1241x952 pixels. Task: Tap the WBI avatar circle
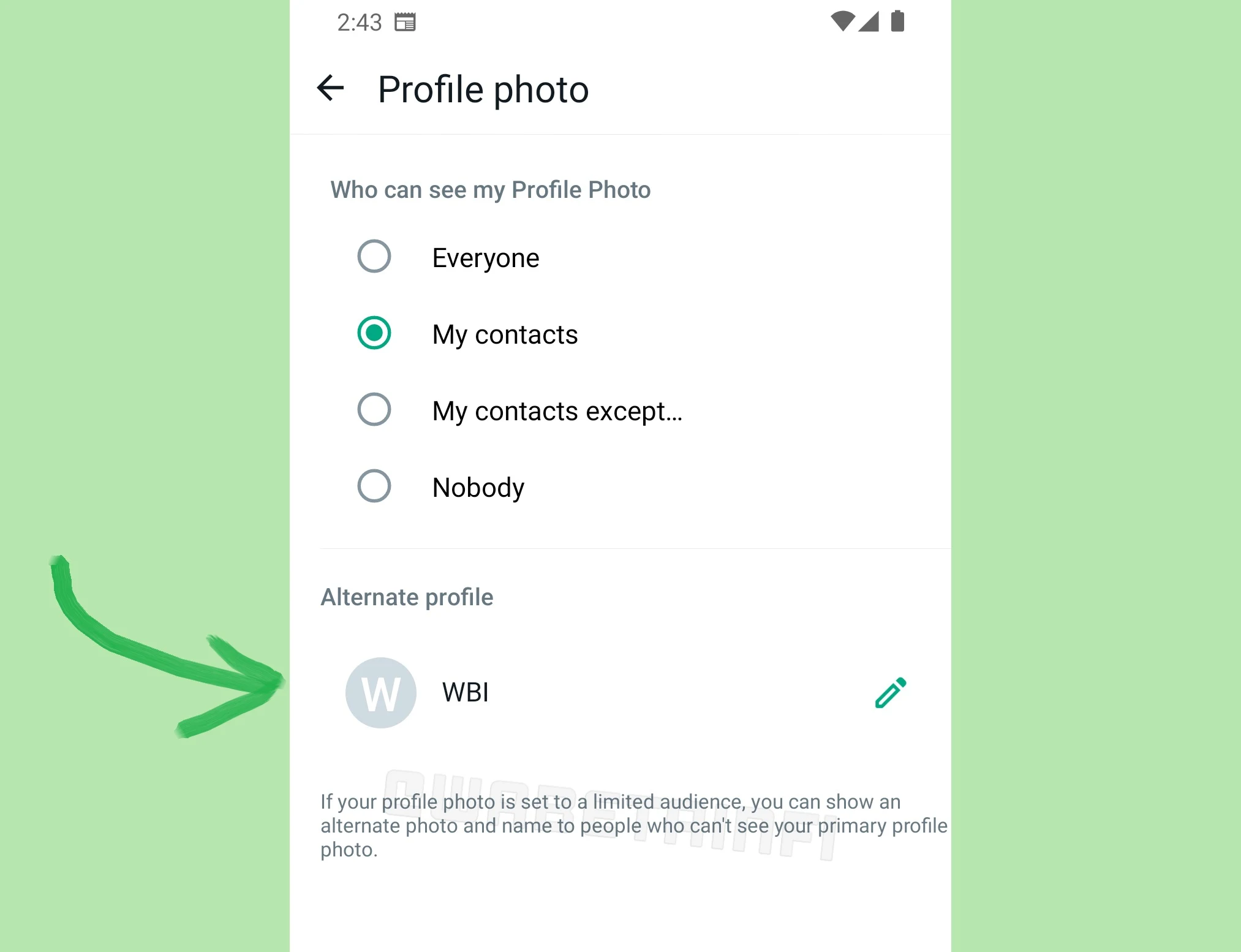[x=381, y=693]
